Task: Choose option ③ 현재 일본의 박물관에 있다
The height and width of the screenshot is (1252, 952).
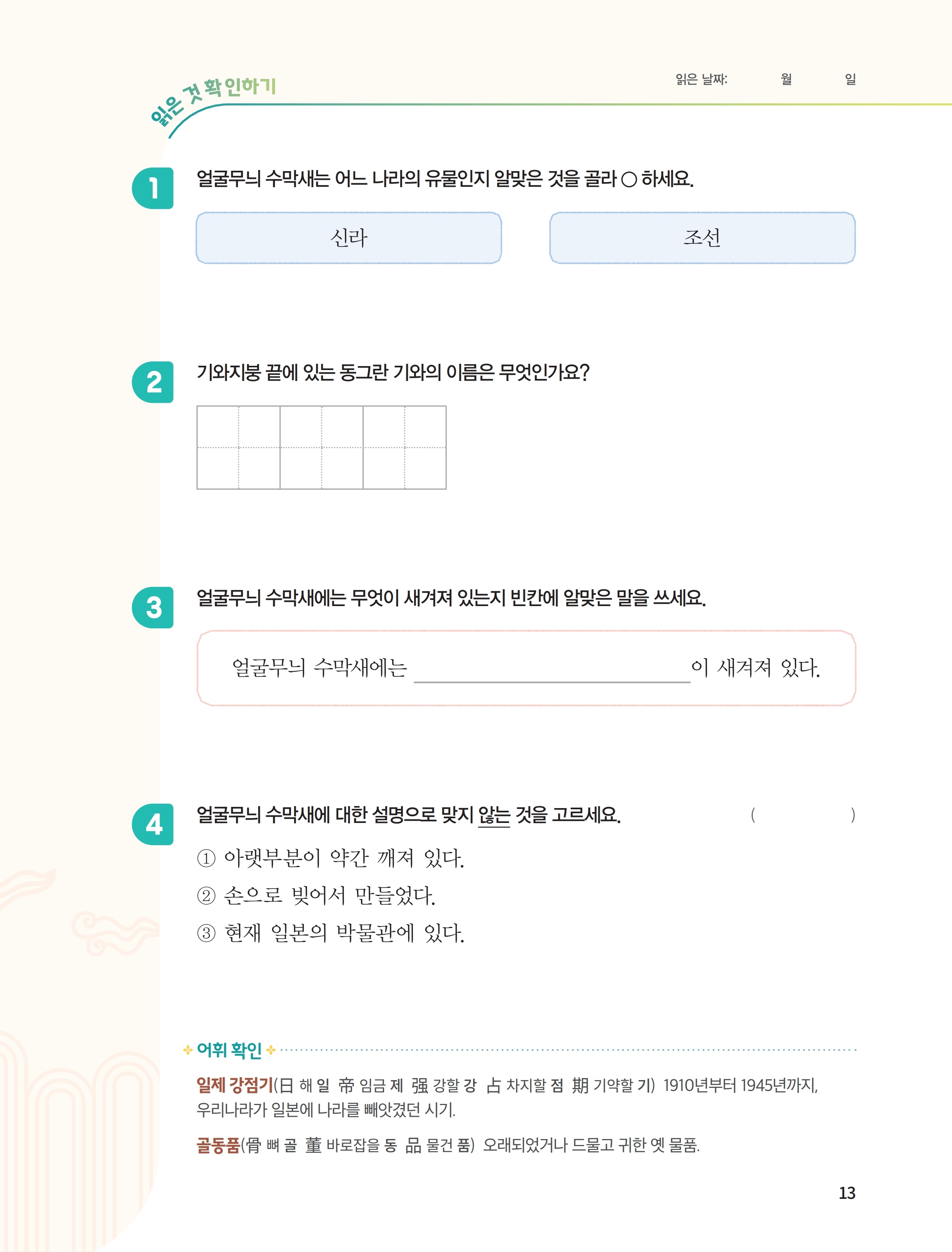Action: tap(330, 933)
